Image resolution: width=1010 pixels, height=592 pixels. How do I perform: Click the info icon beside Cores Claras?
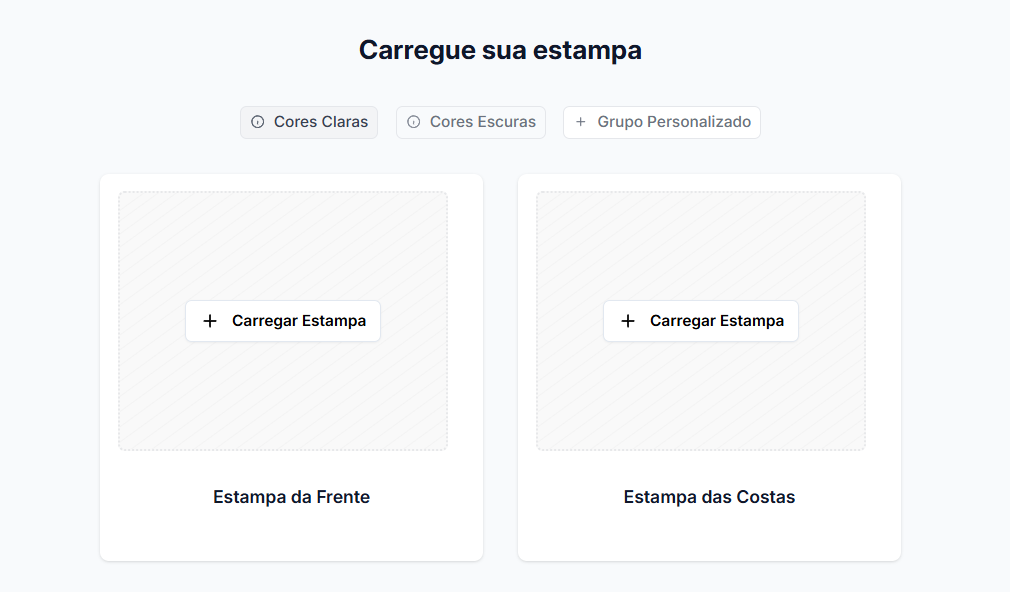pos(258,122)
